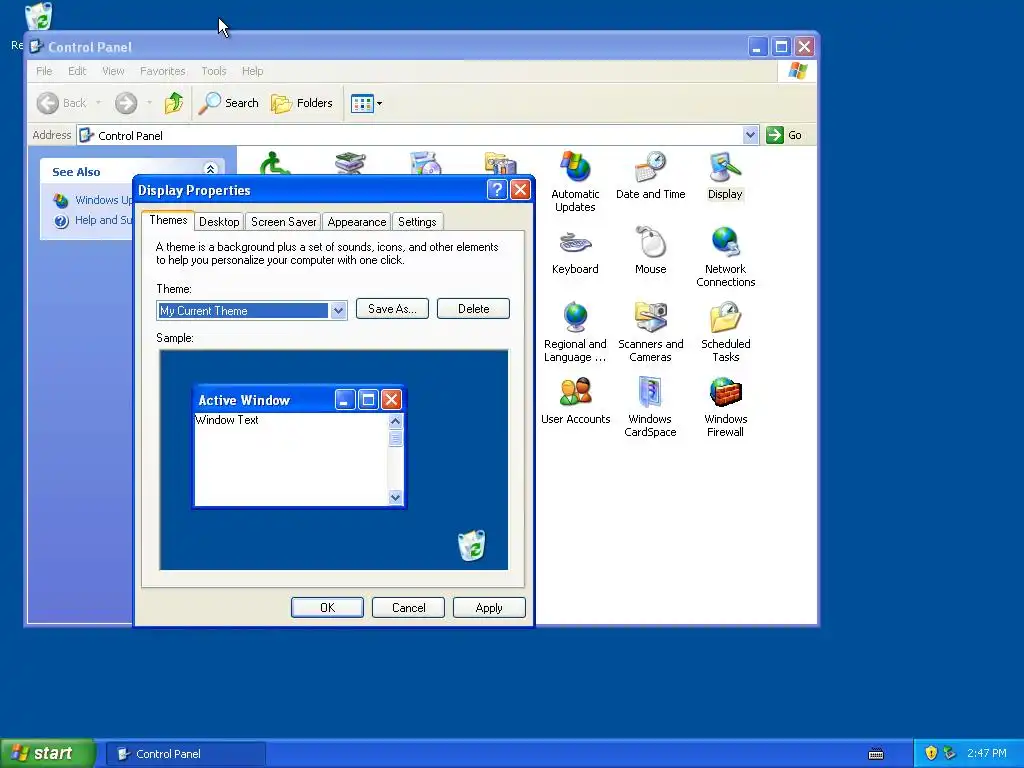Click the Apply button
The width and height of the screenshot is (1024, 768).
click(489, 607)
